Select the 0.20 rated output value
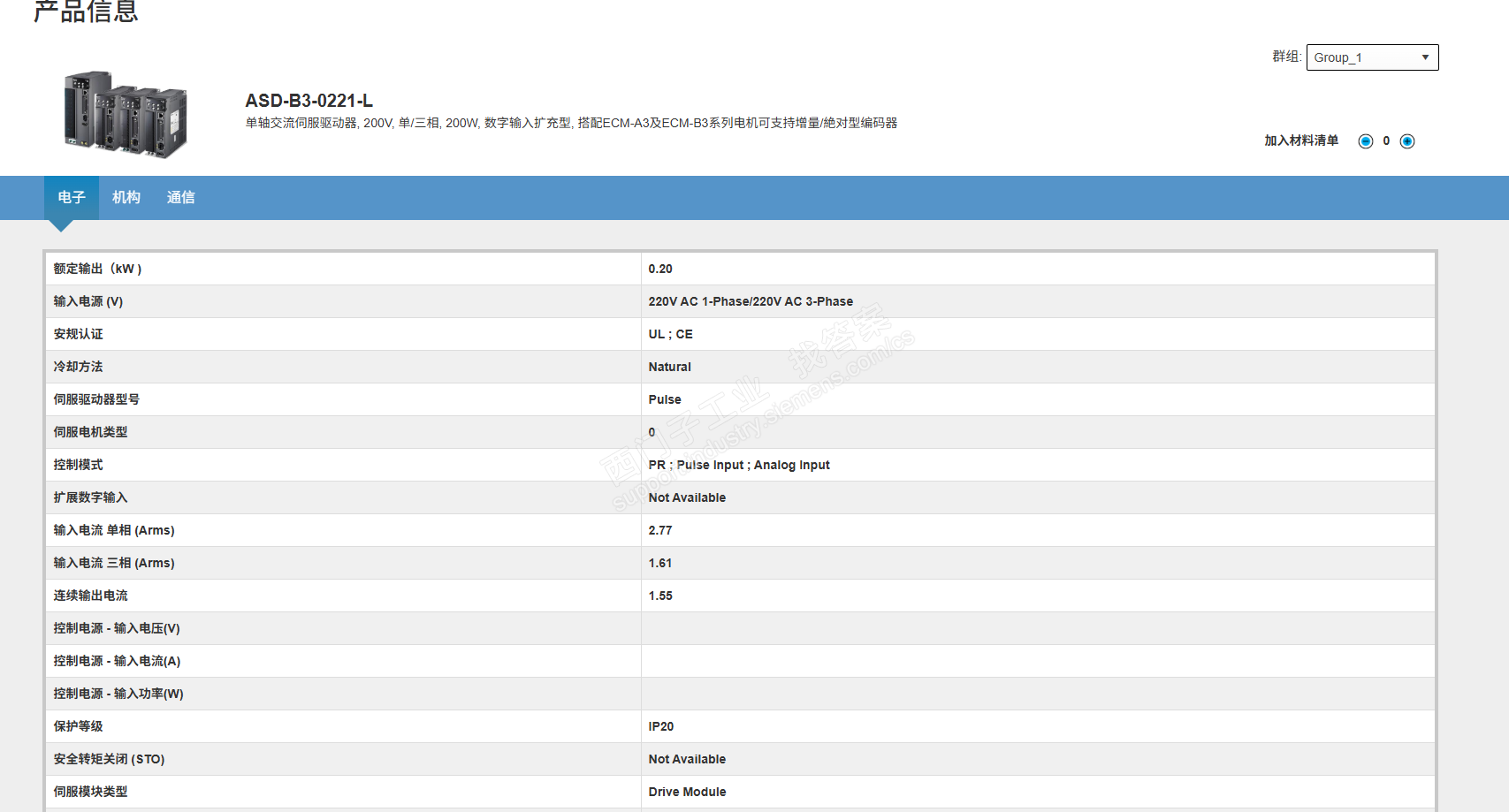 pyautogui.click(x=660, y=269)
